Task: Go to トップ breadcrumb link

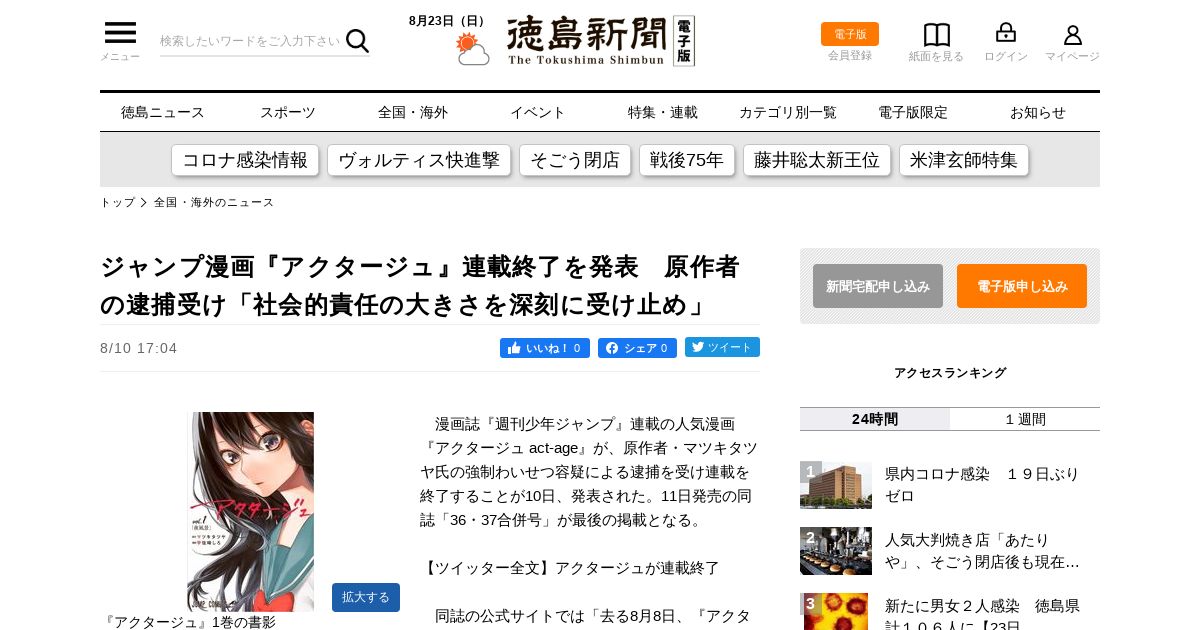Action: coord(117,202)
